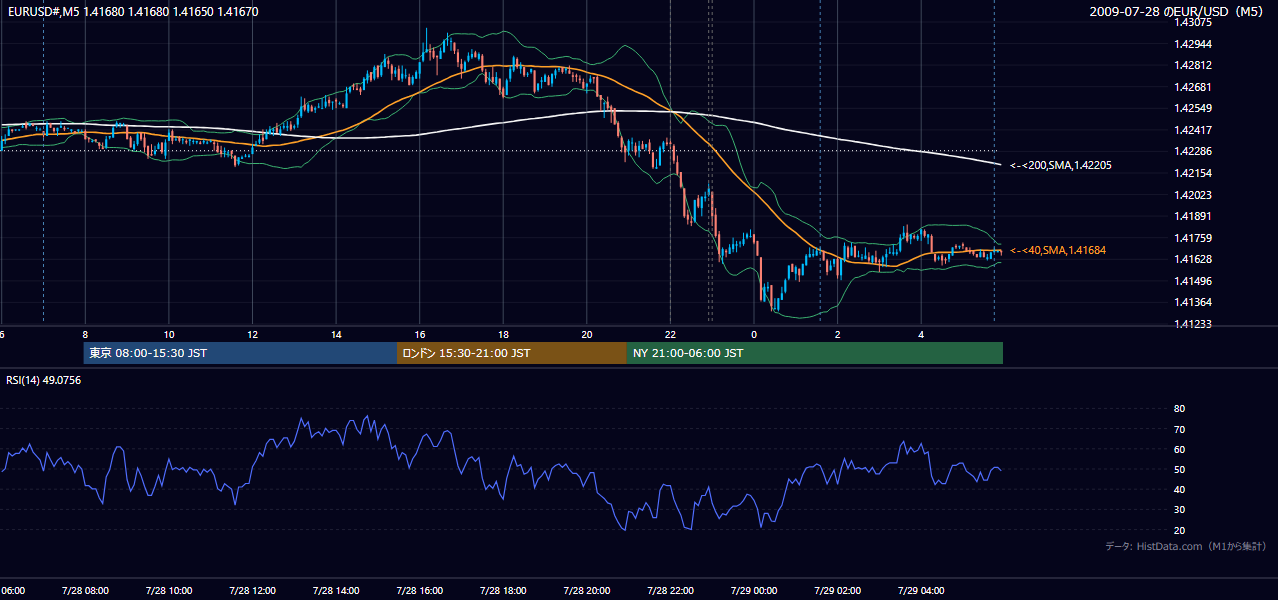Click price axis value 1.42681
Image resolution: width=1278 pixels, height=600 pixels.
tap(1192, 87)
